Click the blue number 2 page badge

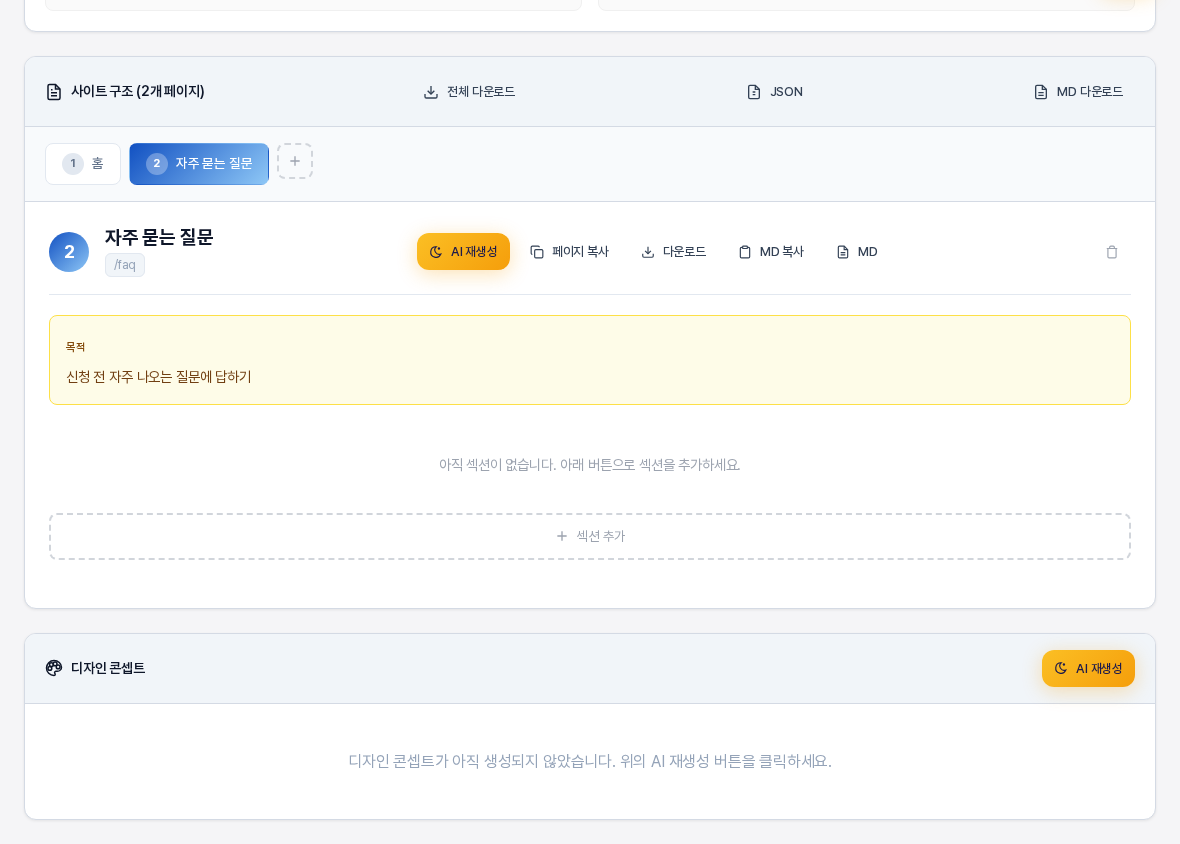[x=69, y=252]
